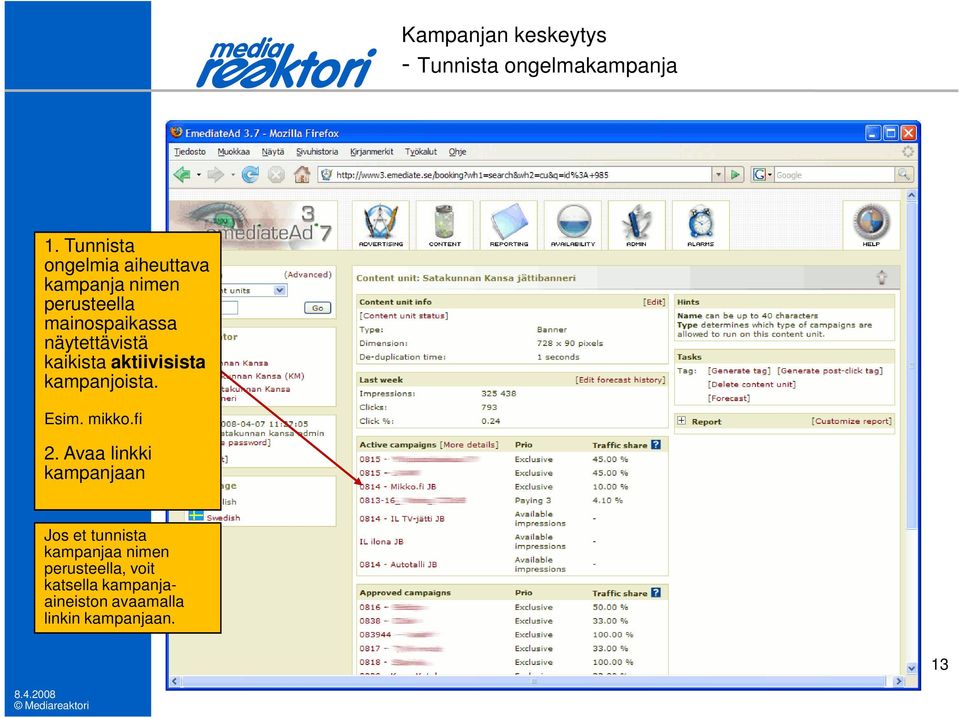
Task: Open the 0814 - IL TV-jätti JB campaign
Action: pos(402,519)
